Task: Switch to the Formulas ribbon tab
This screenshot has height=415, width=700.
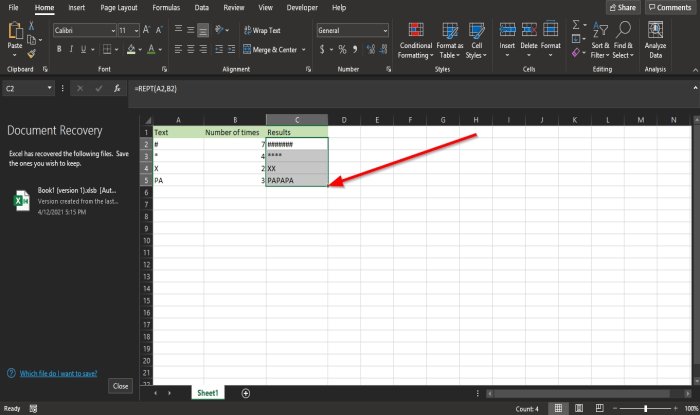Action: coord(166,7)
